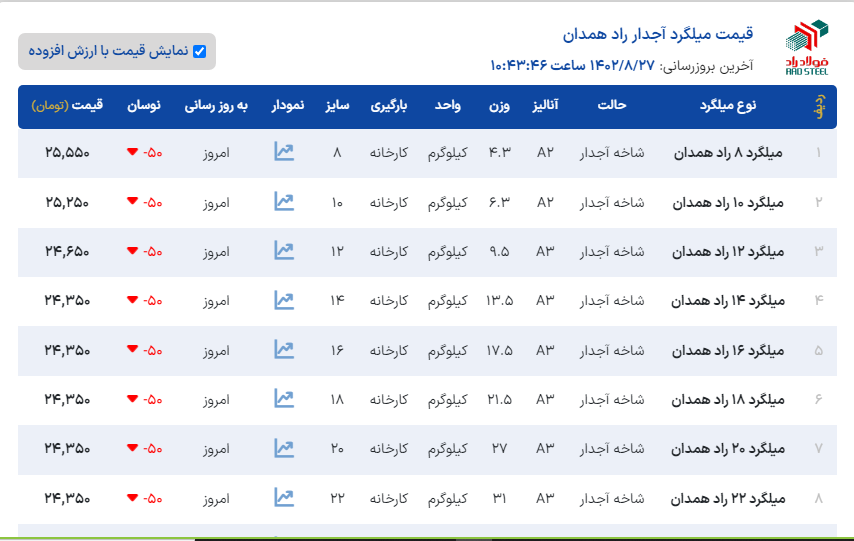
Task: Open chart icon for میلگرد 20 راد همدان
Action: (x=284, y=448)
